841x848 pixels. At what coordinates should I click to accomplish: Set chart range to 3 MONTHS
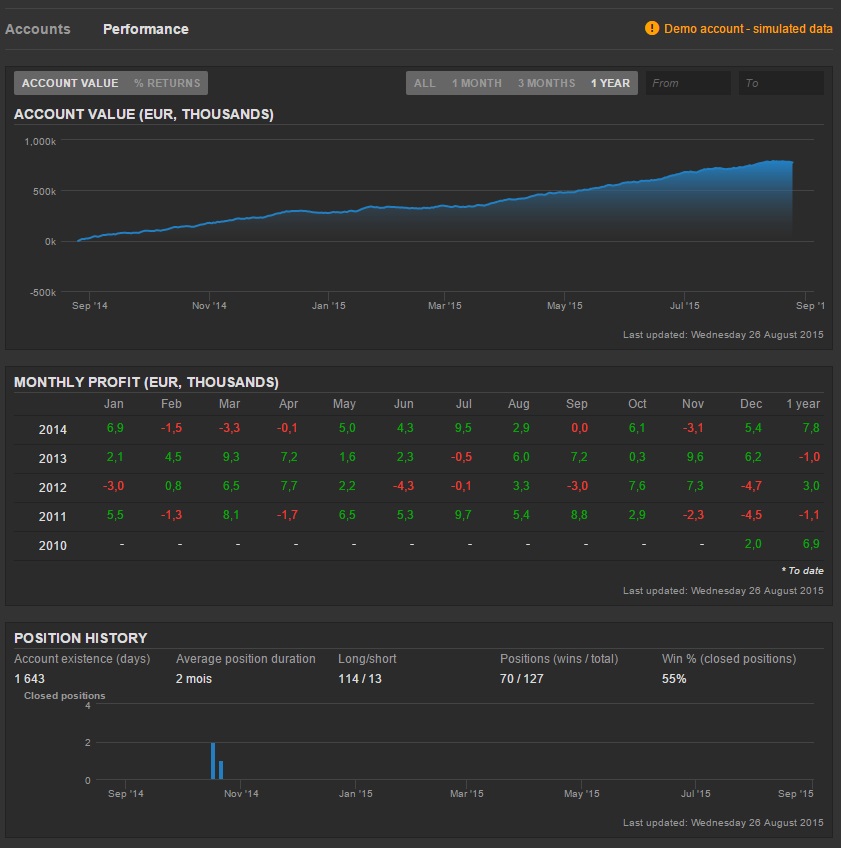546,83
